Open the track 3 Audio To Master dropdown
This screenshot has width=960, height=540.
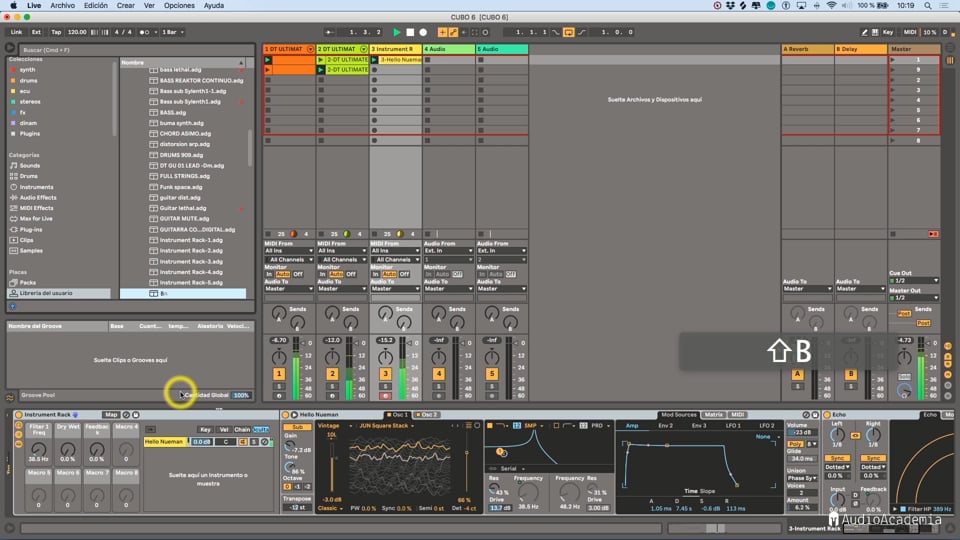[396, 289]
